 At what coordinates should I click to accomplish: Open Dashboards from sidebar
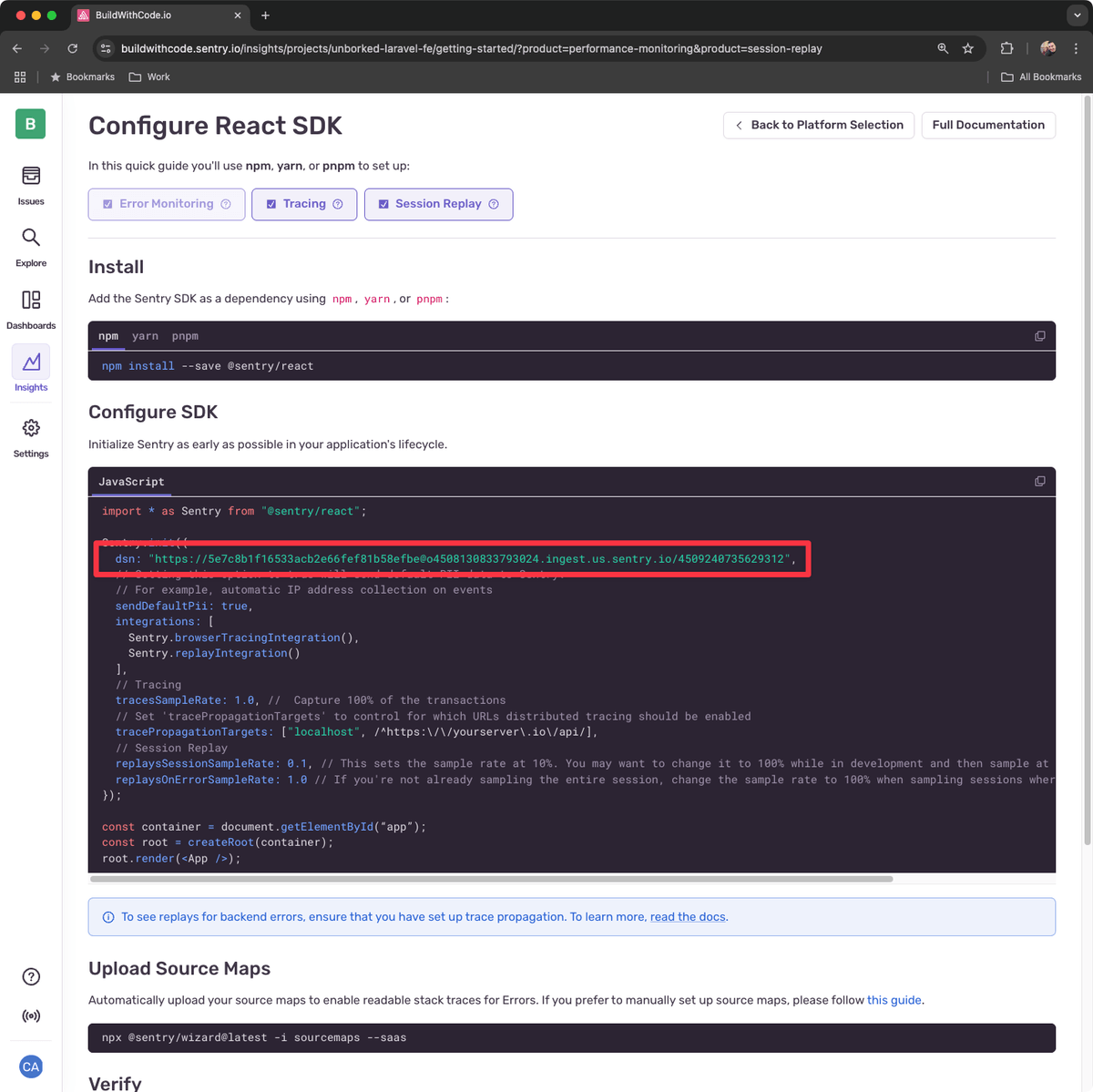pyautogui.click(x=31, y=310)
